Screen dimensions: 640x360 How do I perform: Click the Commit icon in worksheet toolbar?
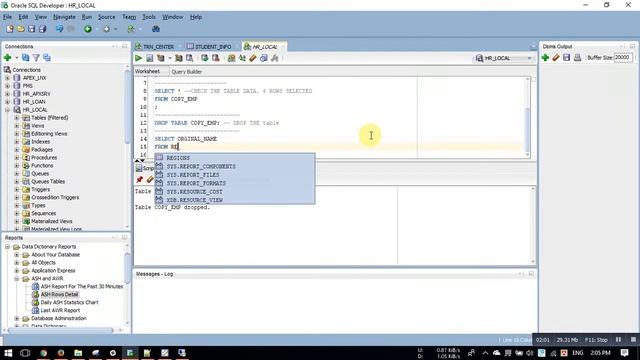pyautogui.click(x=204, y=58)
